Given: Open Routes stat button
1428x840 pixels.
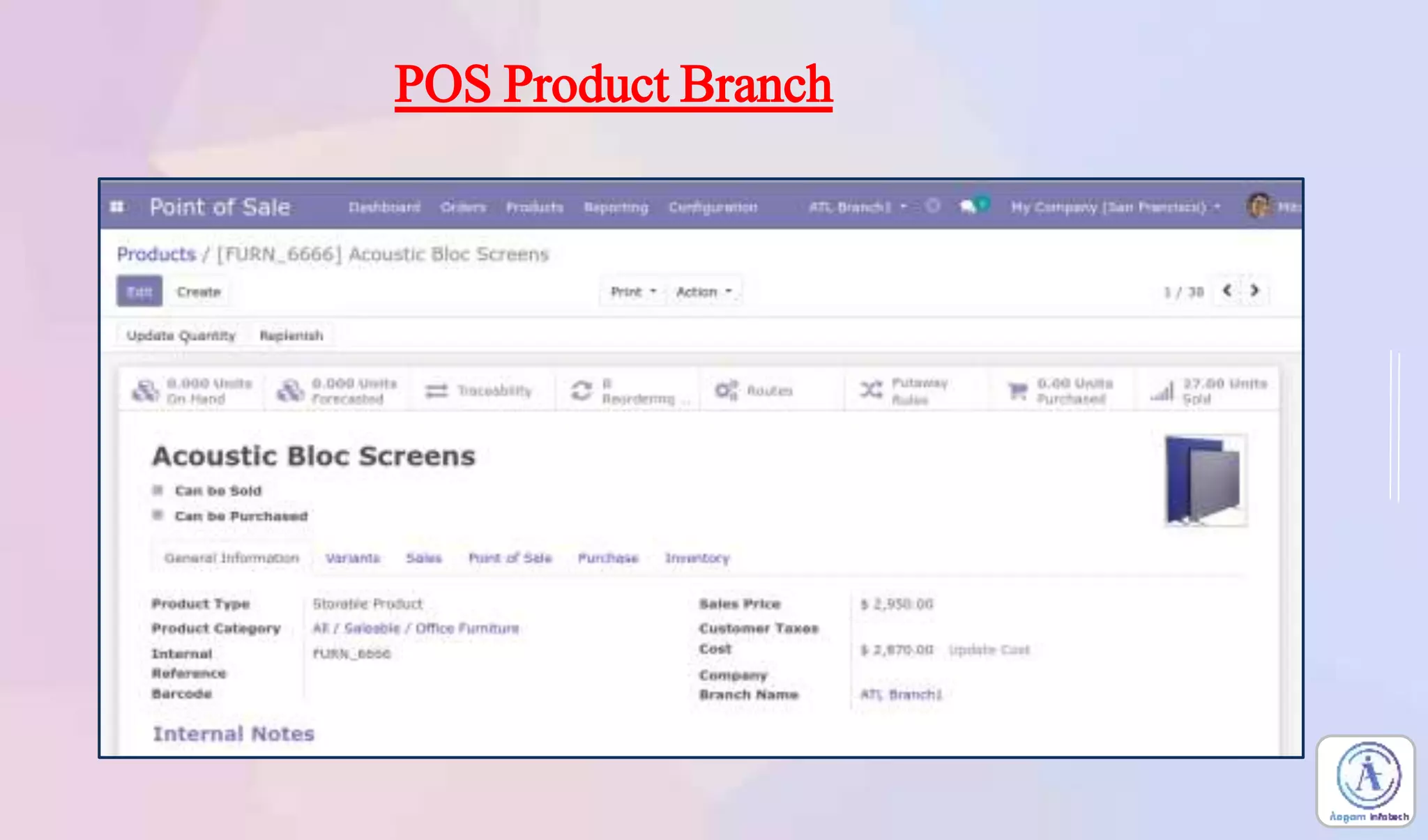Looking at the screenshot, I should 773,391.
